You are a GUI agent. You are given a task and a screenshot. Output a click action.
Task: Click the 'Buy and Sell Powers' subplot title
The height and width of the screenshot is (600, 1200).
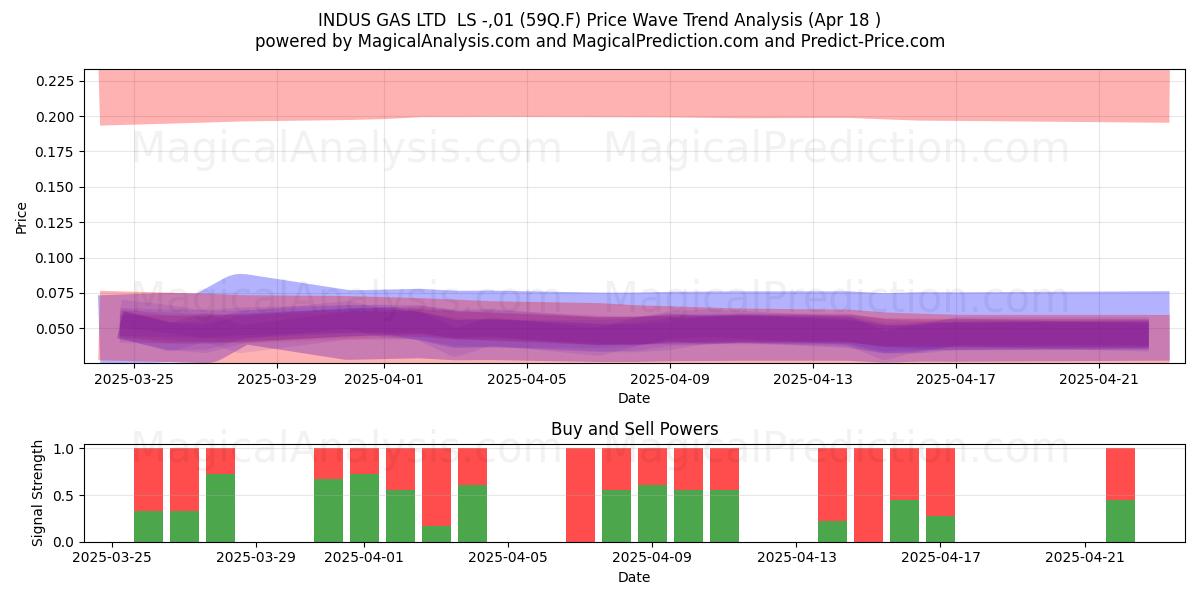[634, 429]
